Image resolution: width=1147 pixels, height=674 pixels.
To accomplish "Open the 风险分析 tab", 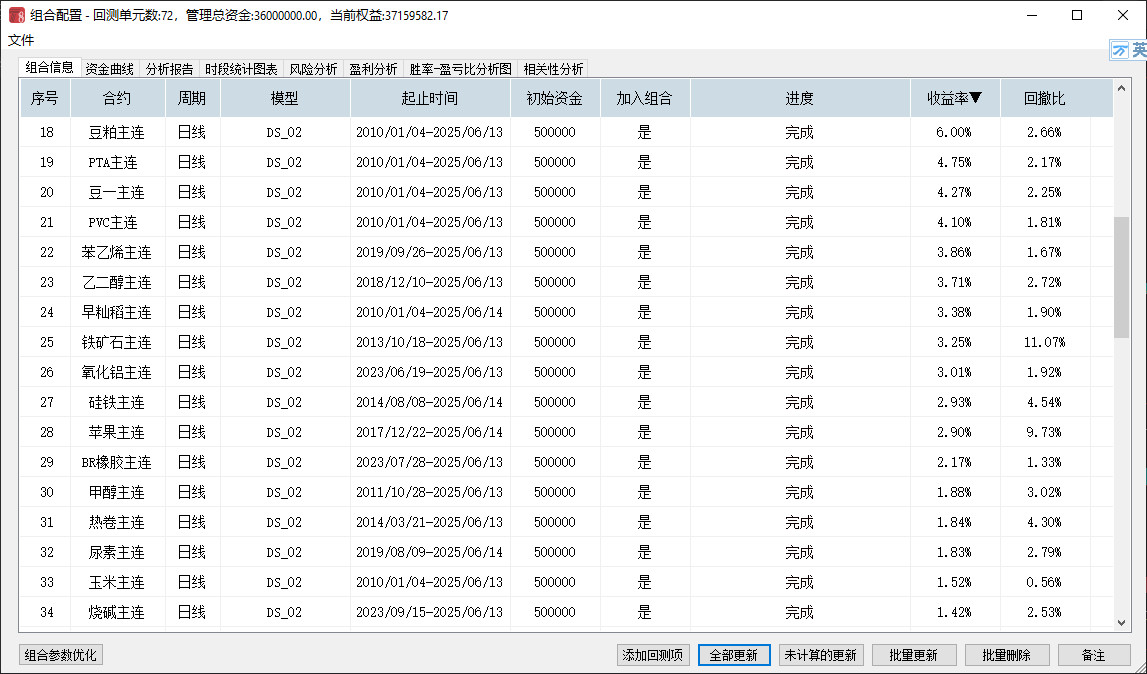I will [313, 69].
